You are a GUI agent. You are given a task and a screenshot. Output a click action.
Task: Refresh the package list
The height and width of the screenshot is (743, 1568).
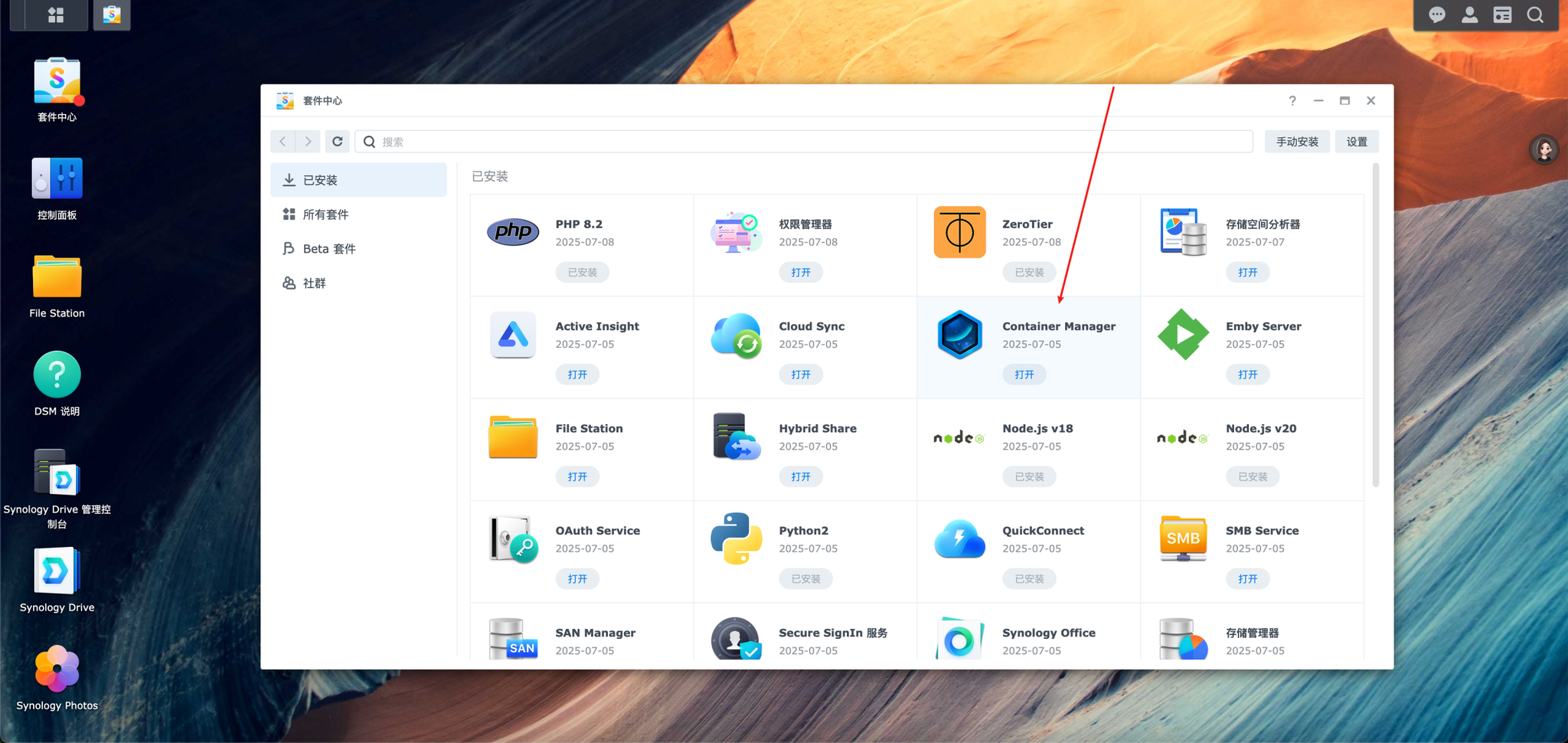(x=338, y=142)
